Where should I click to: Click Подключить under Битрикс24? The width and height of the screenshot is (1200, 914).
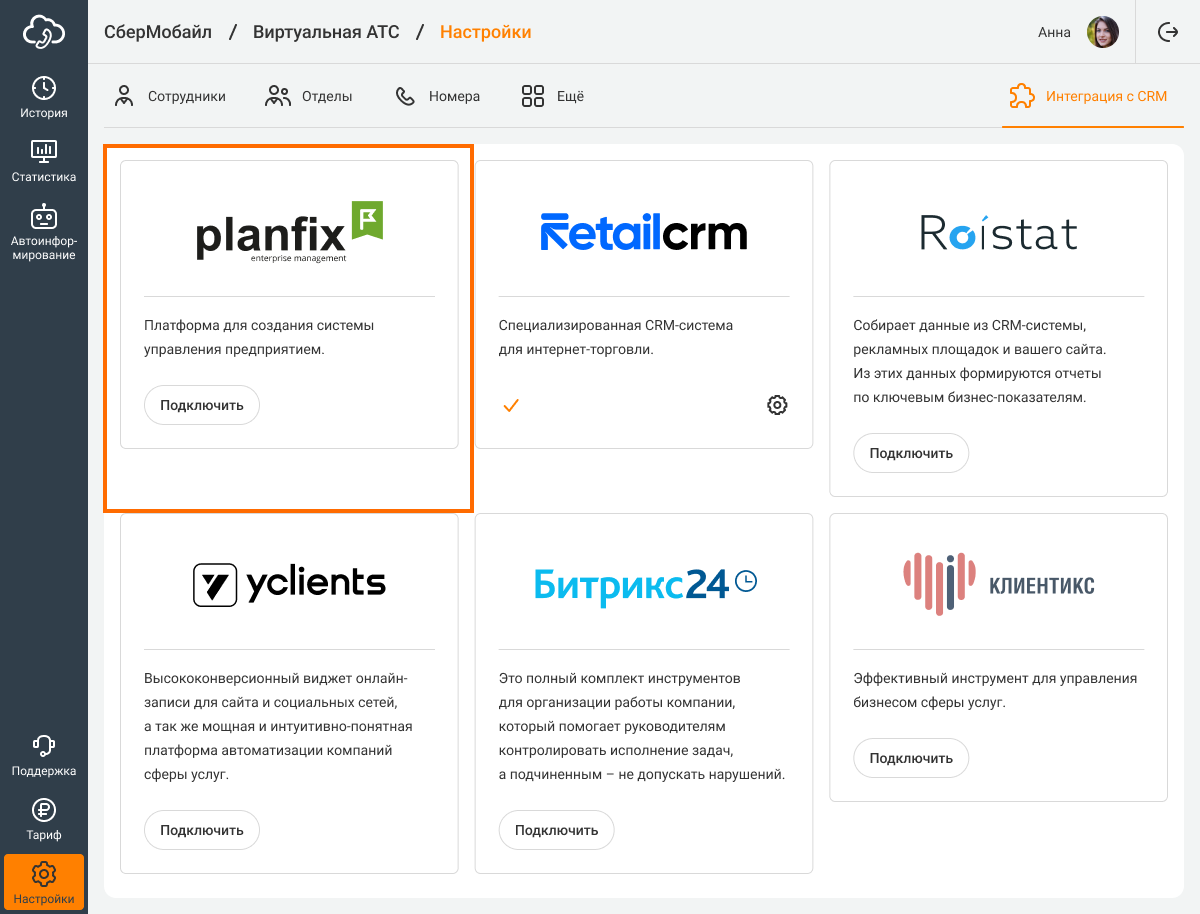pos(556,830)
